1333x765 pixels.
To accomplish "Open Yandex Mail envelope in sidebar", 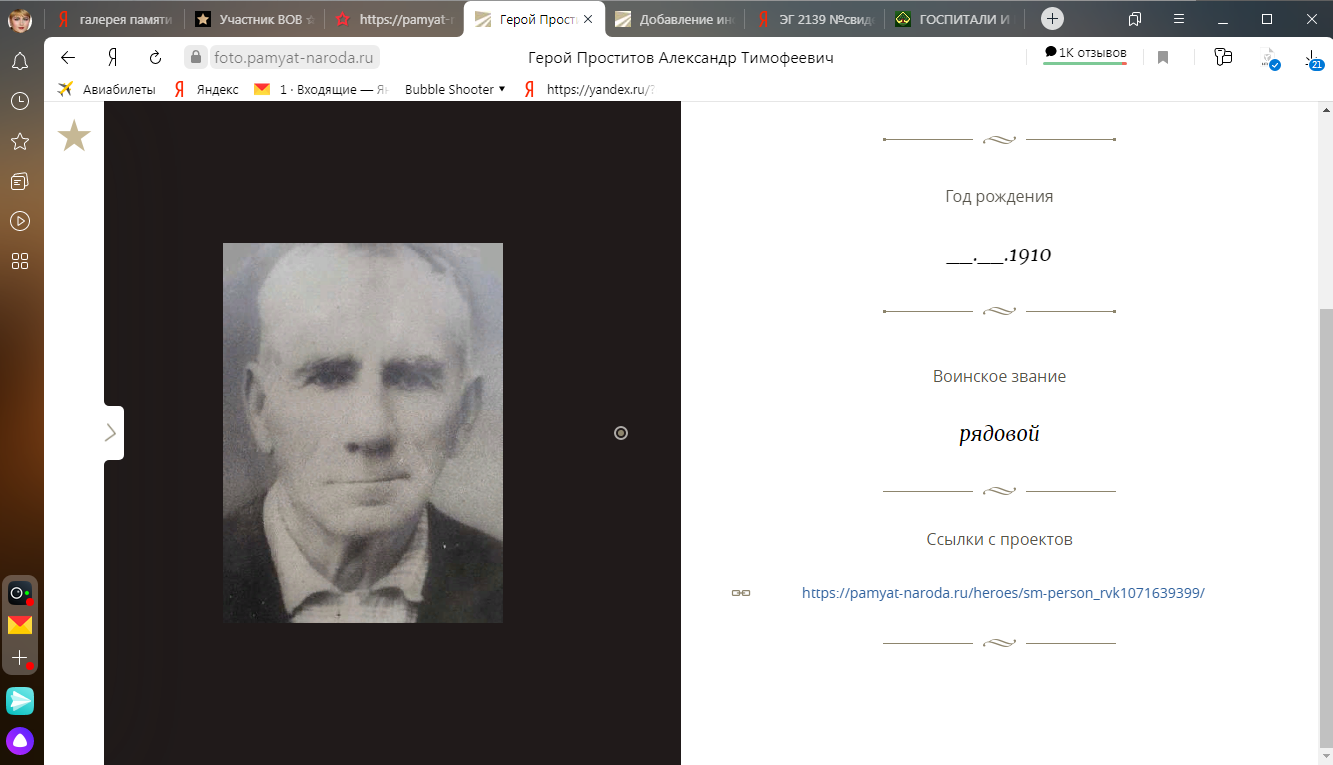I will (20, 626).
